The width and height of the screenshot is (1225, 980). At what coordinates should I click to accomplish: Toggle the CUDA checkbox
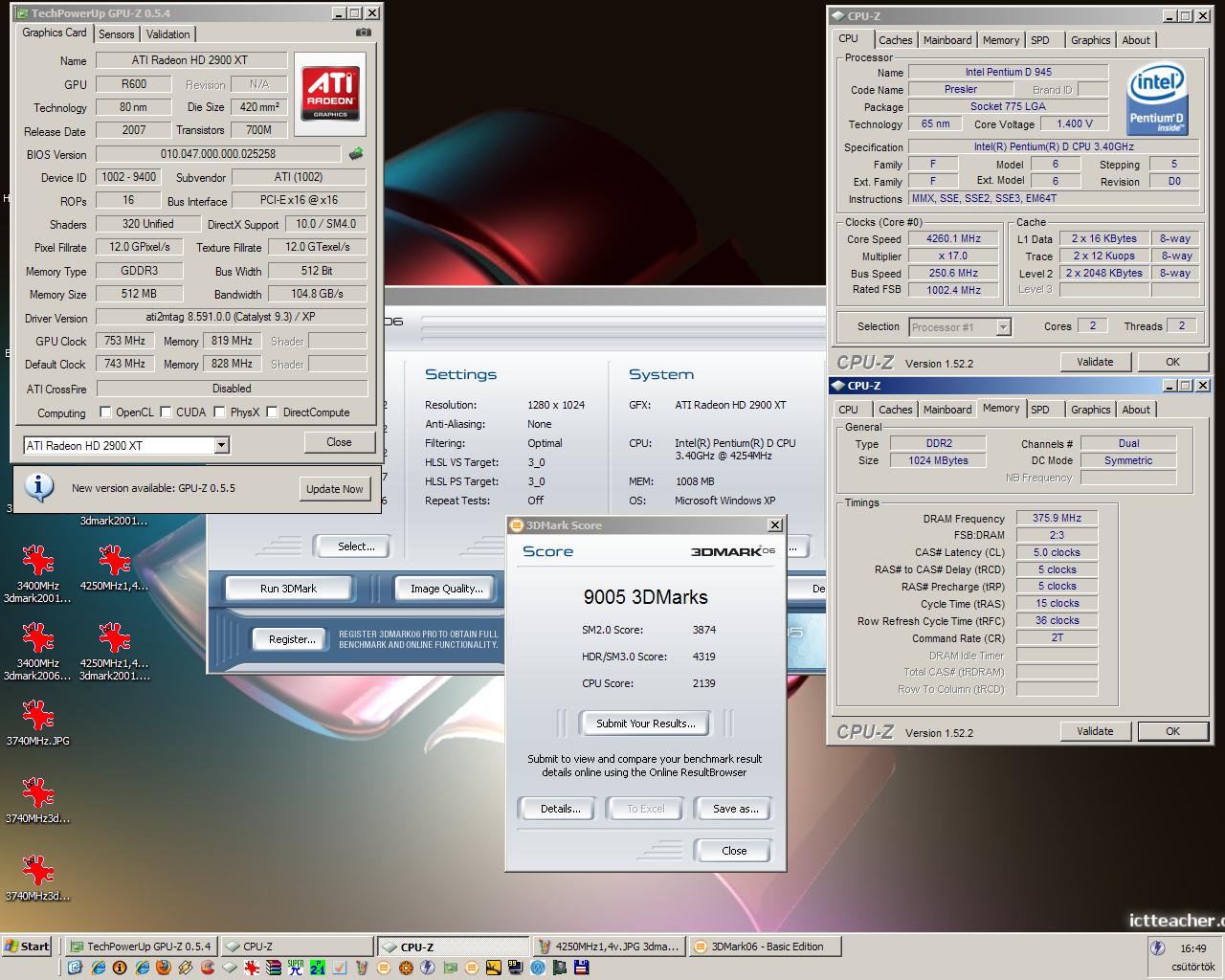pos(167,412)
